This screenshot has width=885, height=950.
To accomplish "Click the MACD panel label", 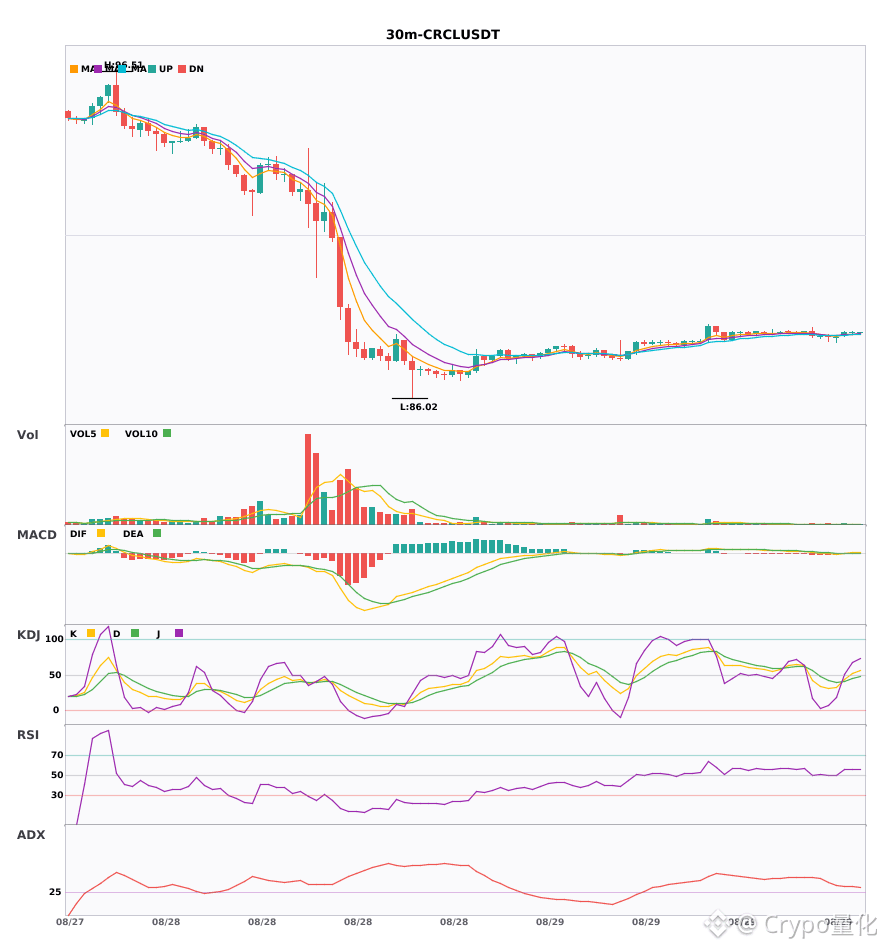I will [x=36, y=535].
